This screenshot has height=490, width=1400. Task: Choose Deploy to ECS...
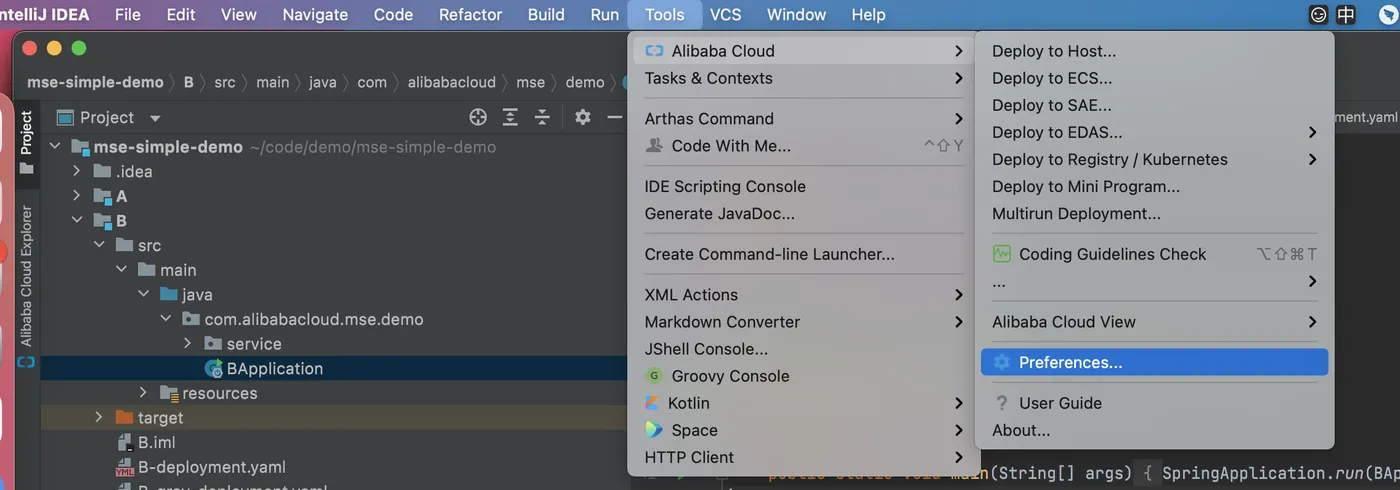point(1155,78)
